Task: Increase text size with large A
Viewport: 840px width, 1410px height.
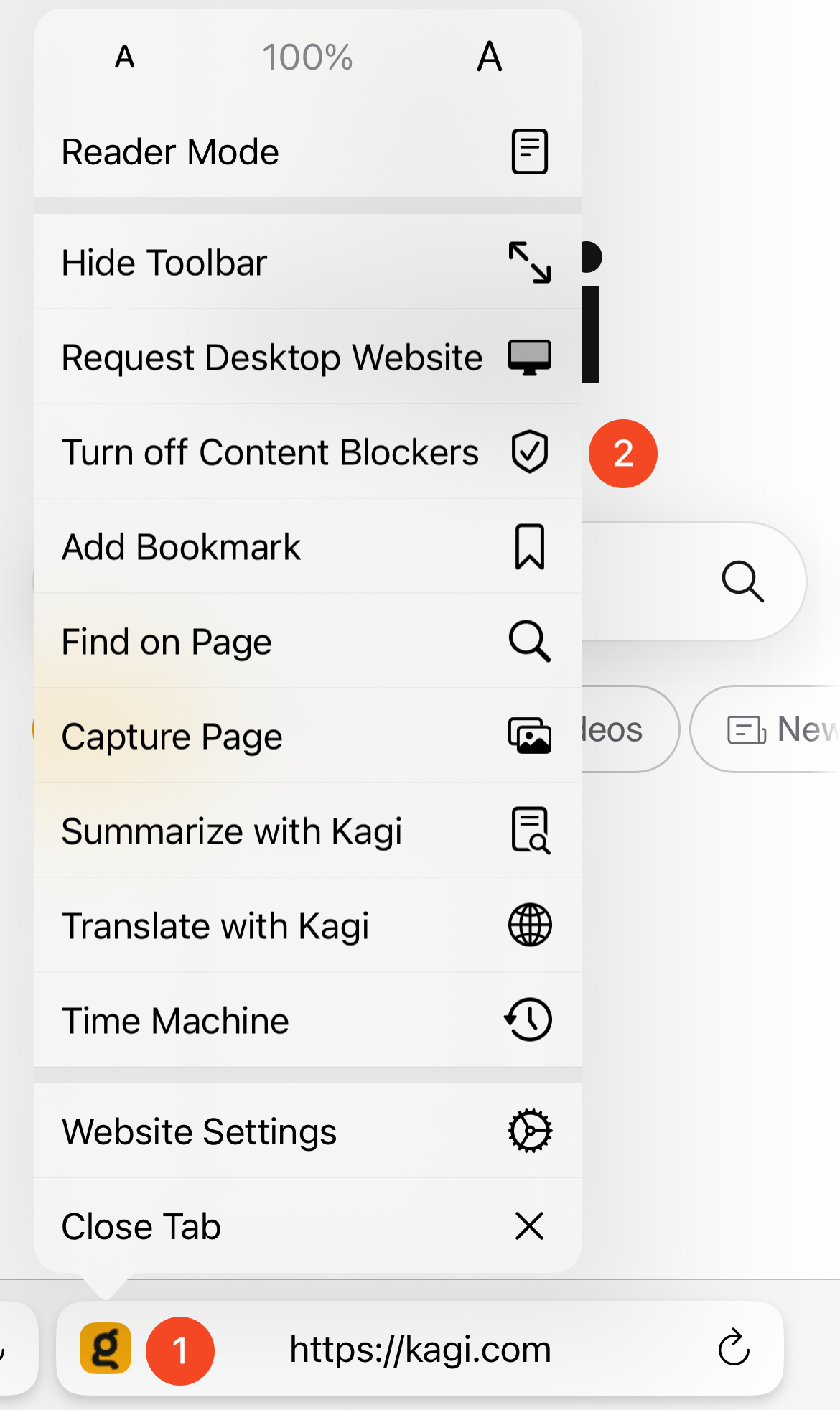Action: pos(490,56)
